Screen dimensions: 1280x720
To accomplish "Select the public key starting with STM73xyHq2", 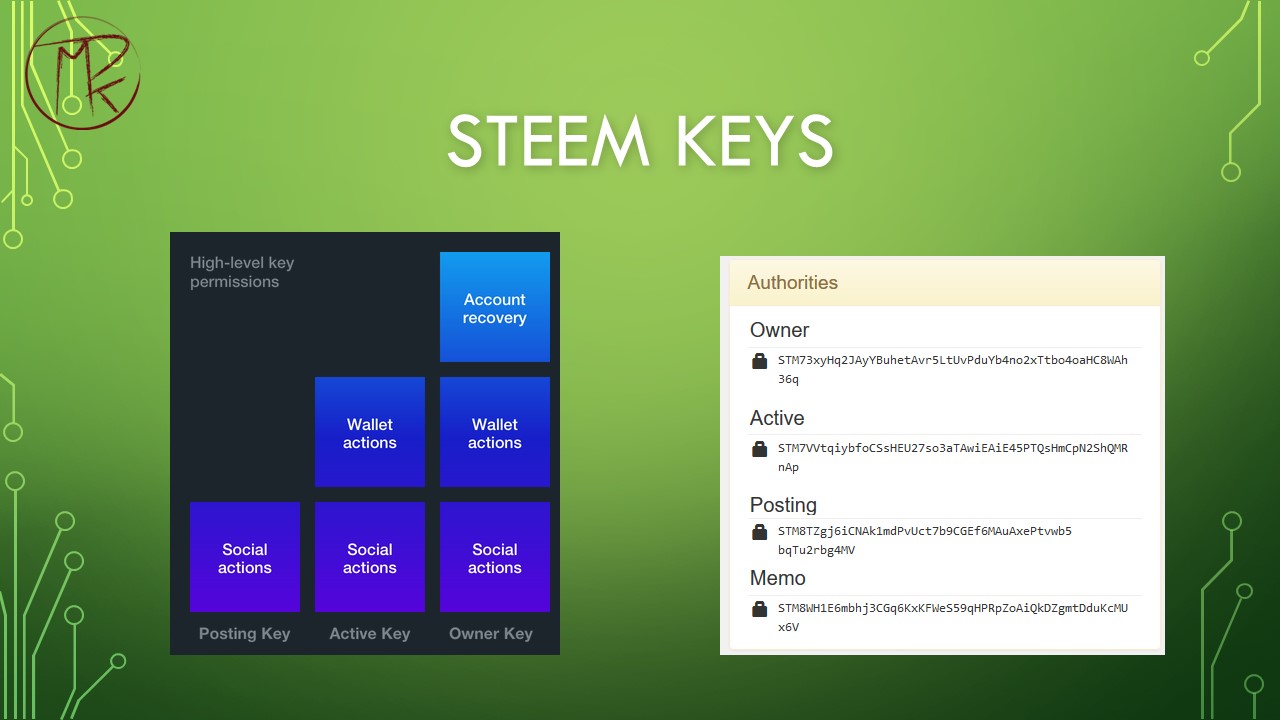I will (x=953, y=370).
